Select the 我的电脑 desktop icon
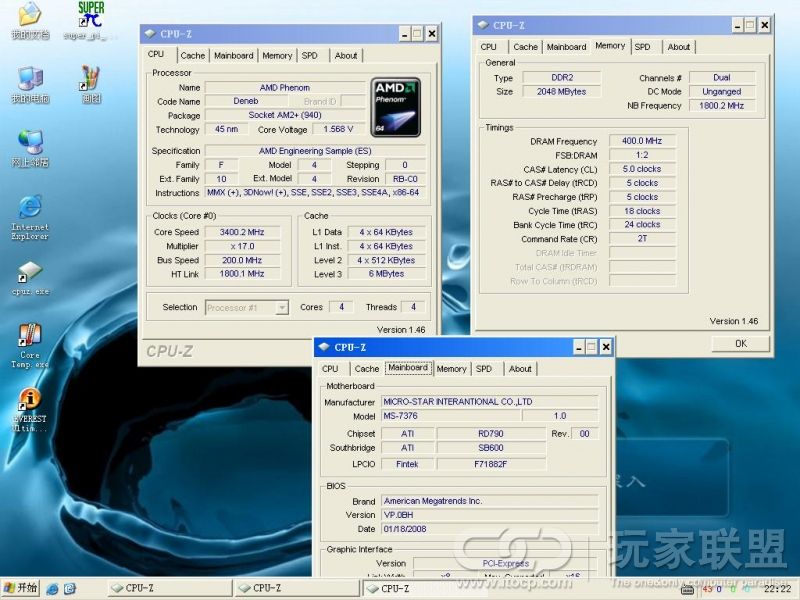The image size is (800, 600). 30,85
